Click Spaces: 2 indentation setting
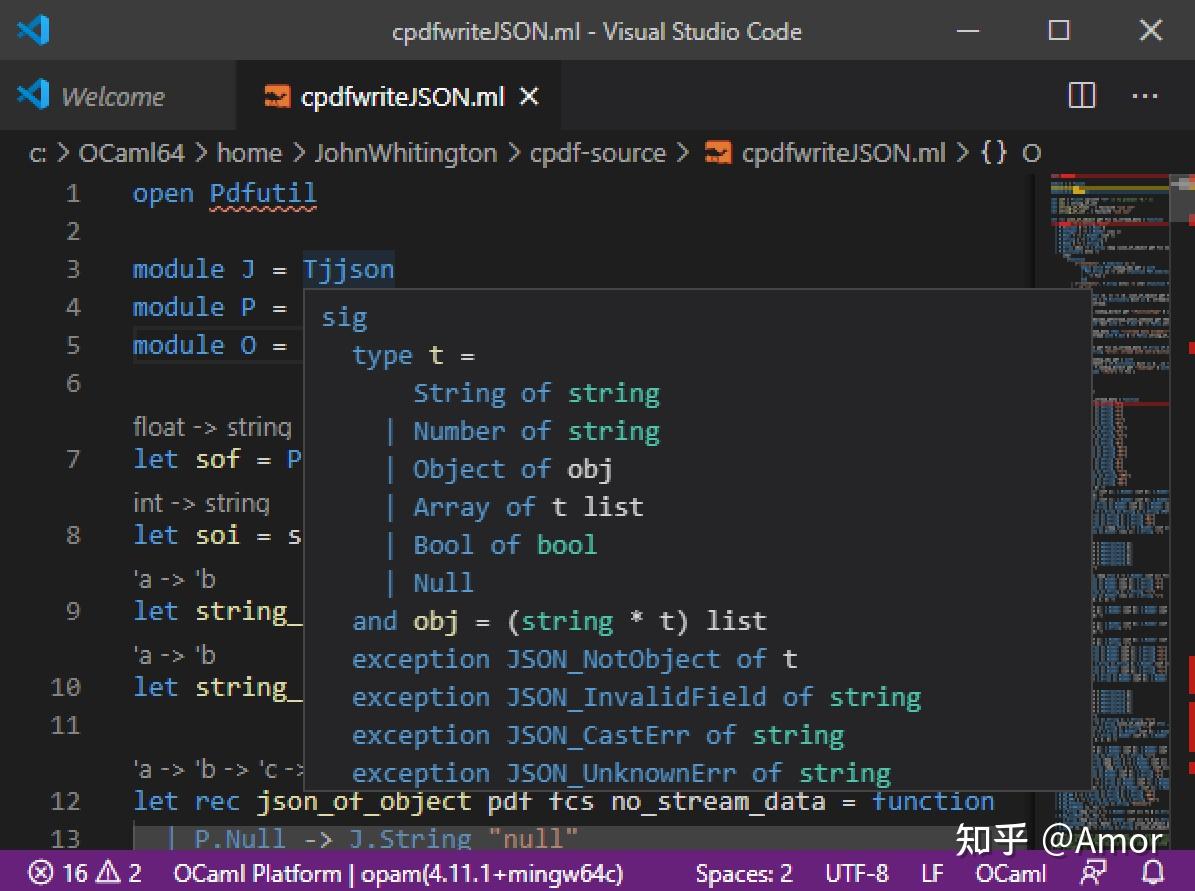 744,873
